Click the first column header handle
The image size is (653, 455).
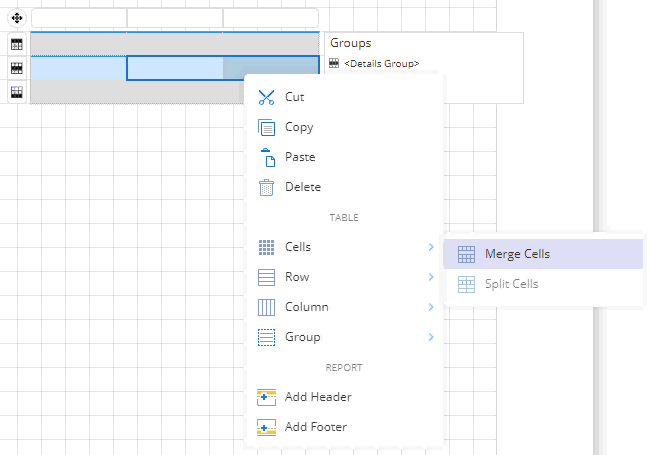coord(79,18)
